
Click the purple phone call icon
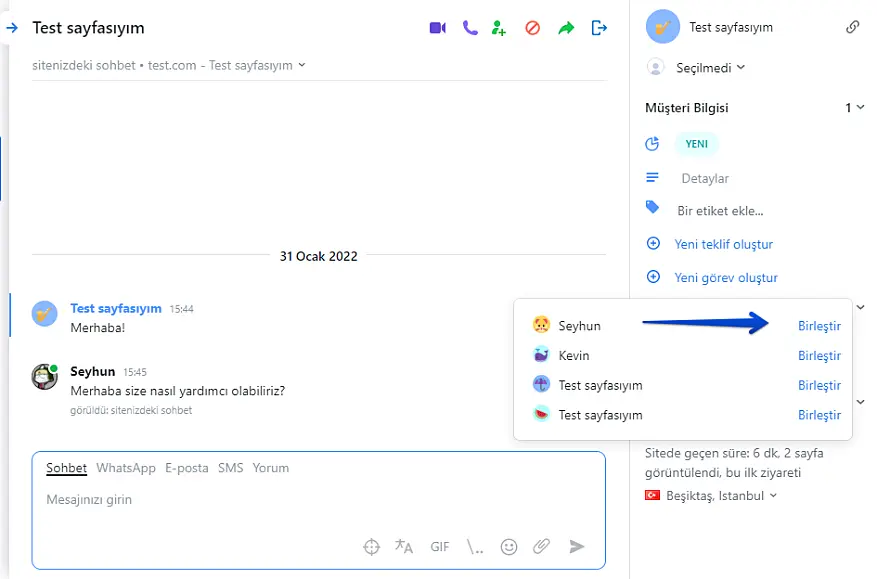pos(470,28)
